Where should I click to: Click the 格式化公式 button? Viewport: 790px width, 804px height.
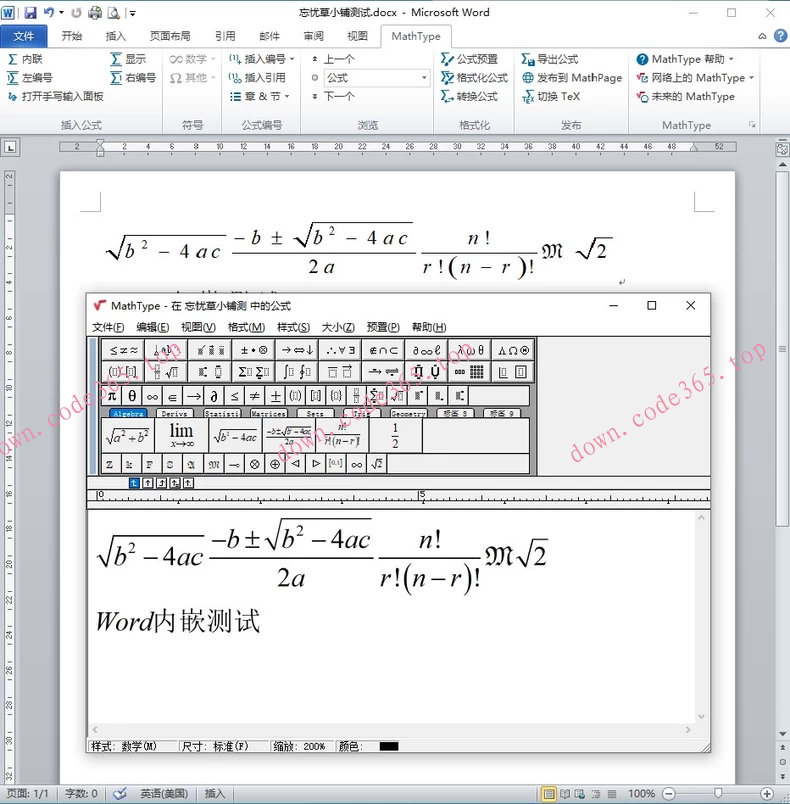(x=475, y=78)
